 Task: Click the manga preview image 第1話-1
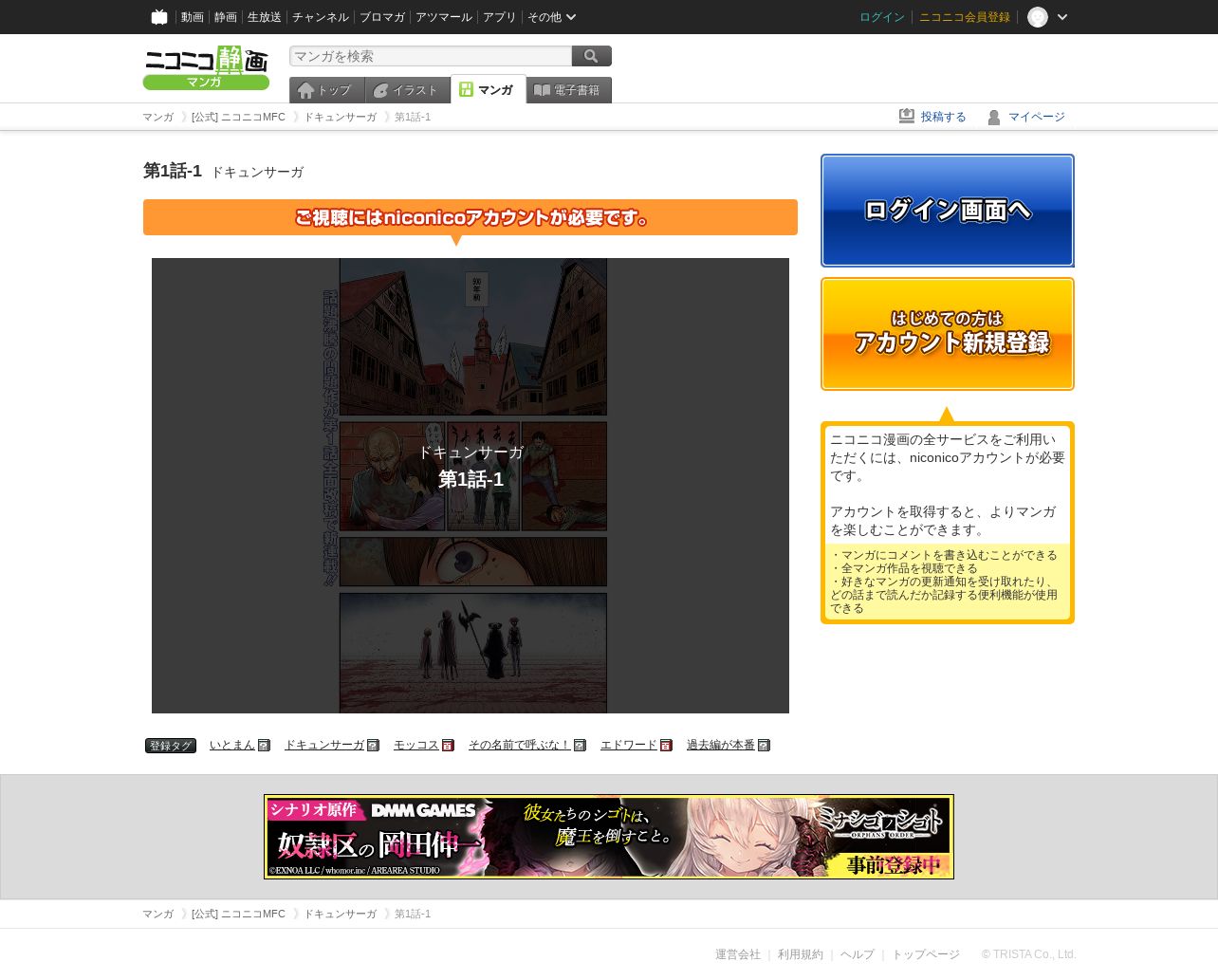click(471, 486)
